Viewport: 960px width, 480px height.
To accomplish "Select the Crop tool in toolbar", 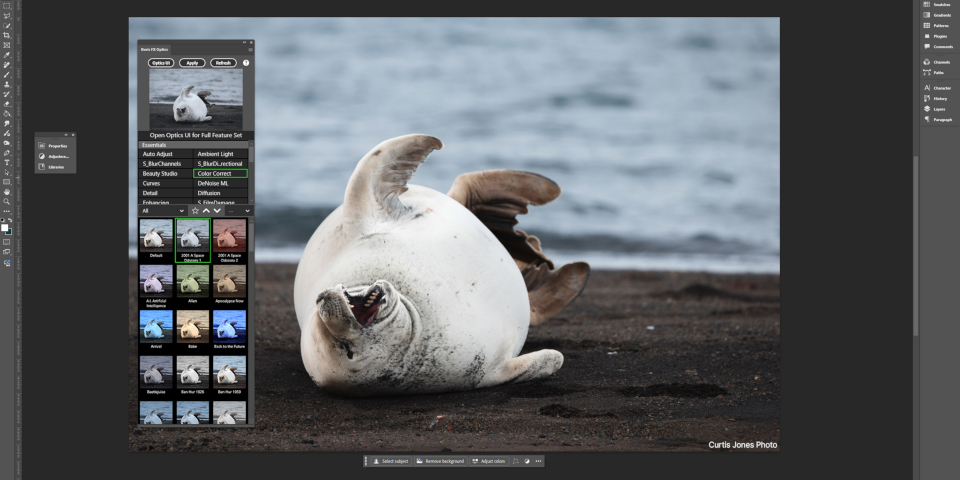I will [x=7, y=35].
